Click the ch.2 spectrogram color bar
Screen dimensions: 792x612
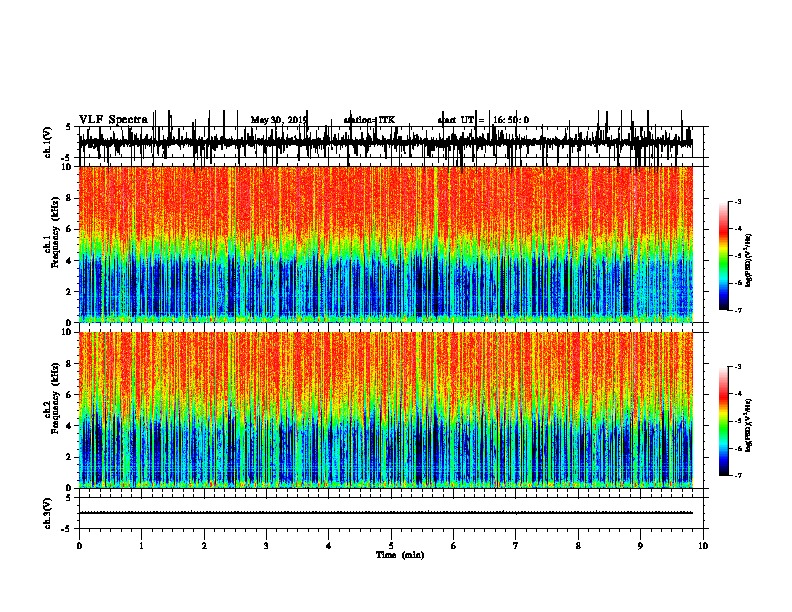(724, 421)
